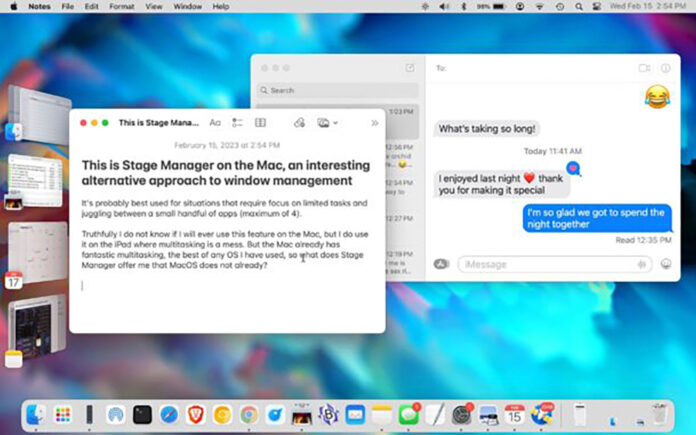The height and width of the screenshot is (435, 696).
Task: Switch to the bottom Stage Manager thumbnail with Notes icon
Action: [x=36, y=331]
